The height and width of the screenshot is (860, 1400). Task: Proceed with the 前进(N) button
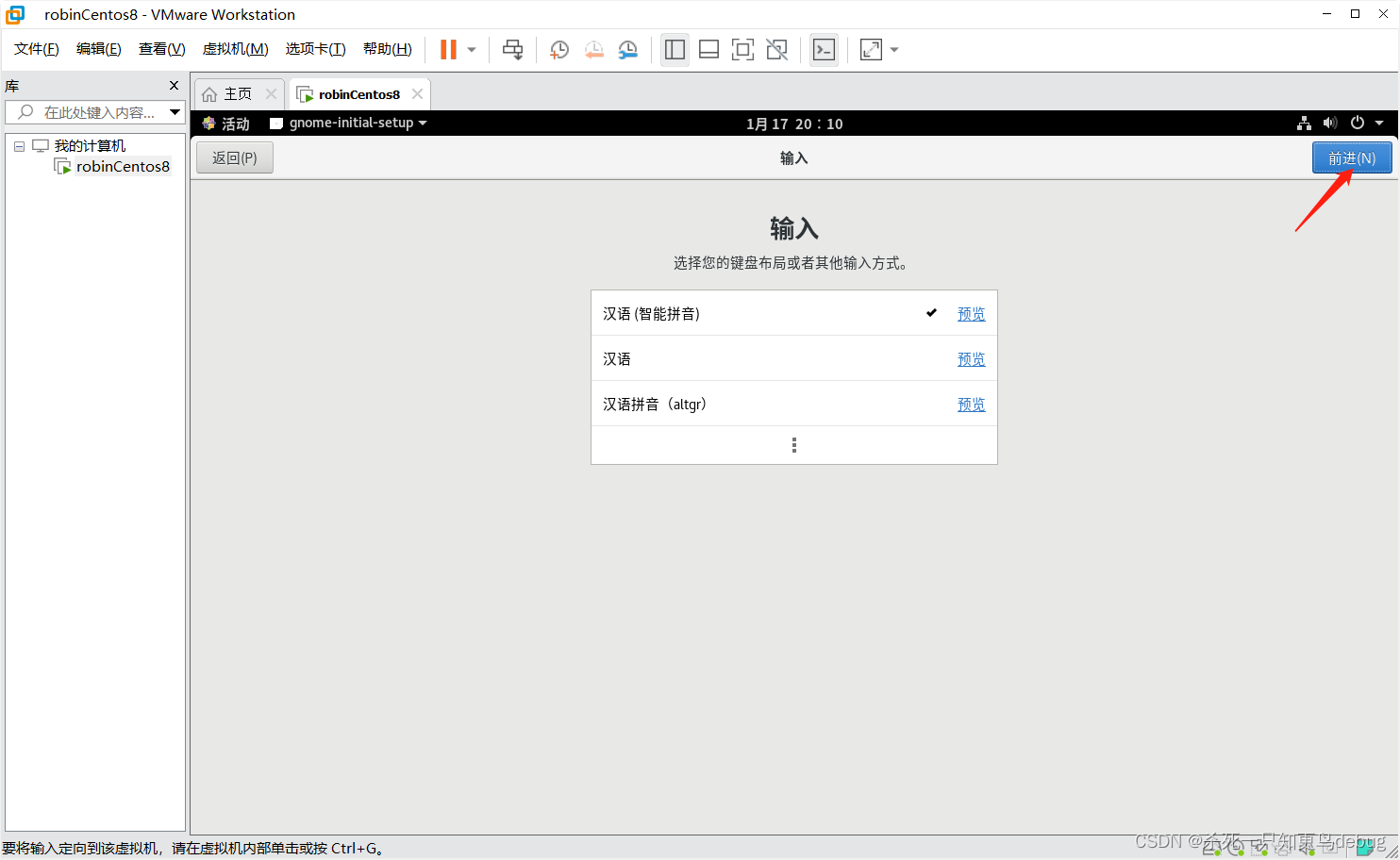[x=1352, y=157]
